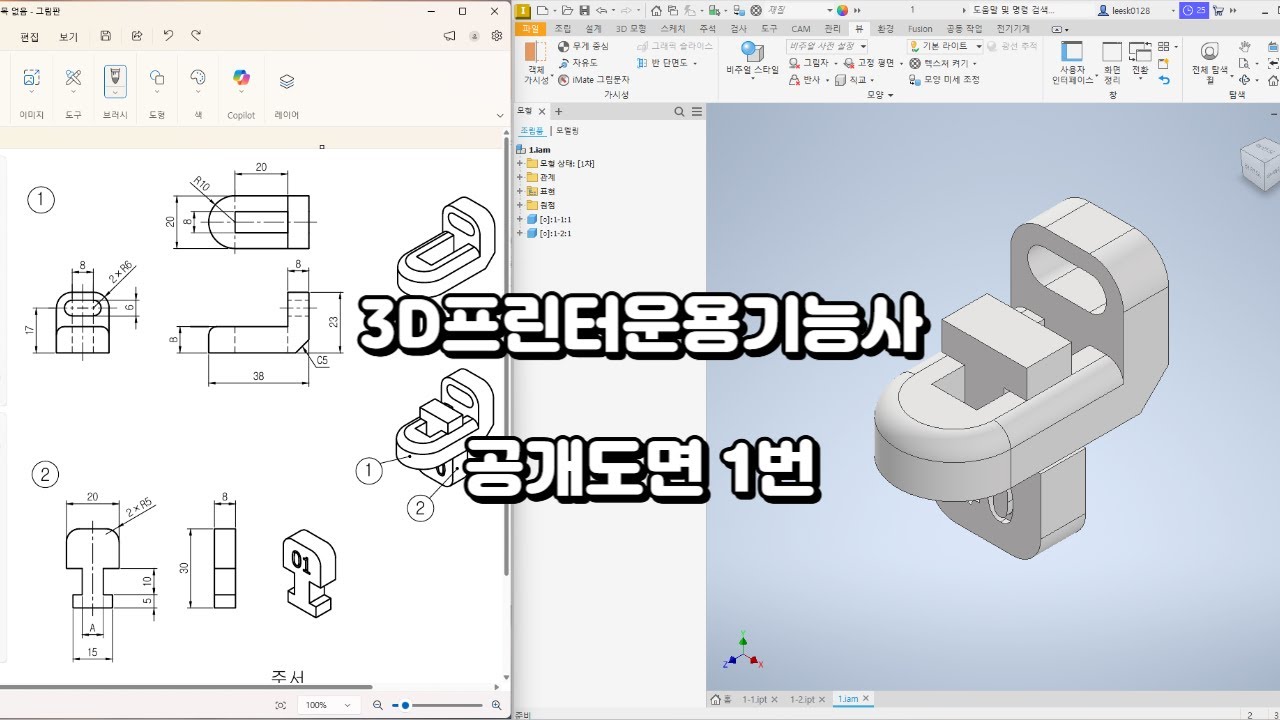Viewport: 1280px width, 720px height.
Task: Open the 편집 menu in Paint
Action: (30, 36)
